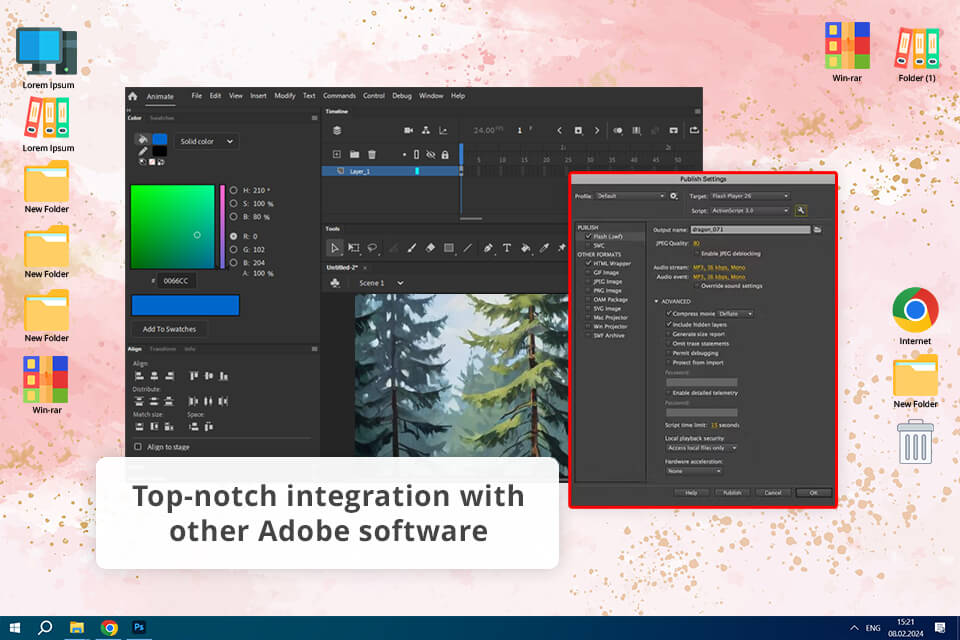Click the Timeline layers view icon
Viewport: 960px width, 640px height.
[337, 130]
